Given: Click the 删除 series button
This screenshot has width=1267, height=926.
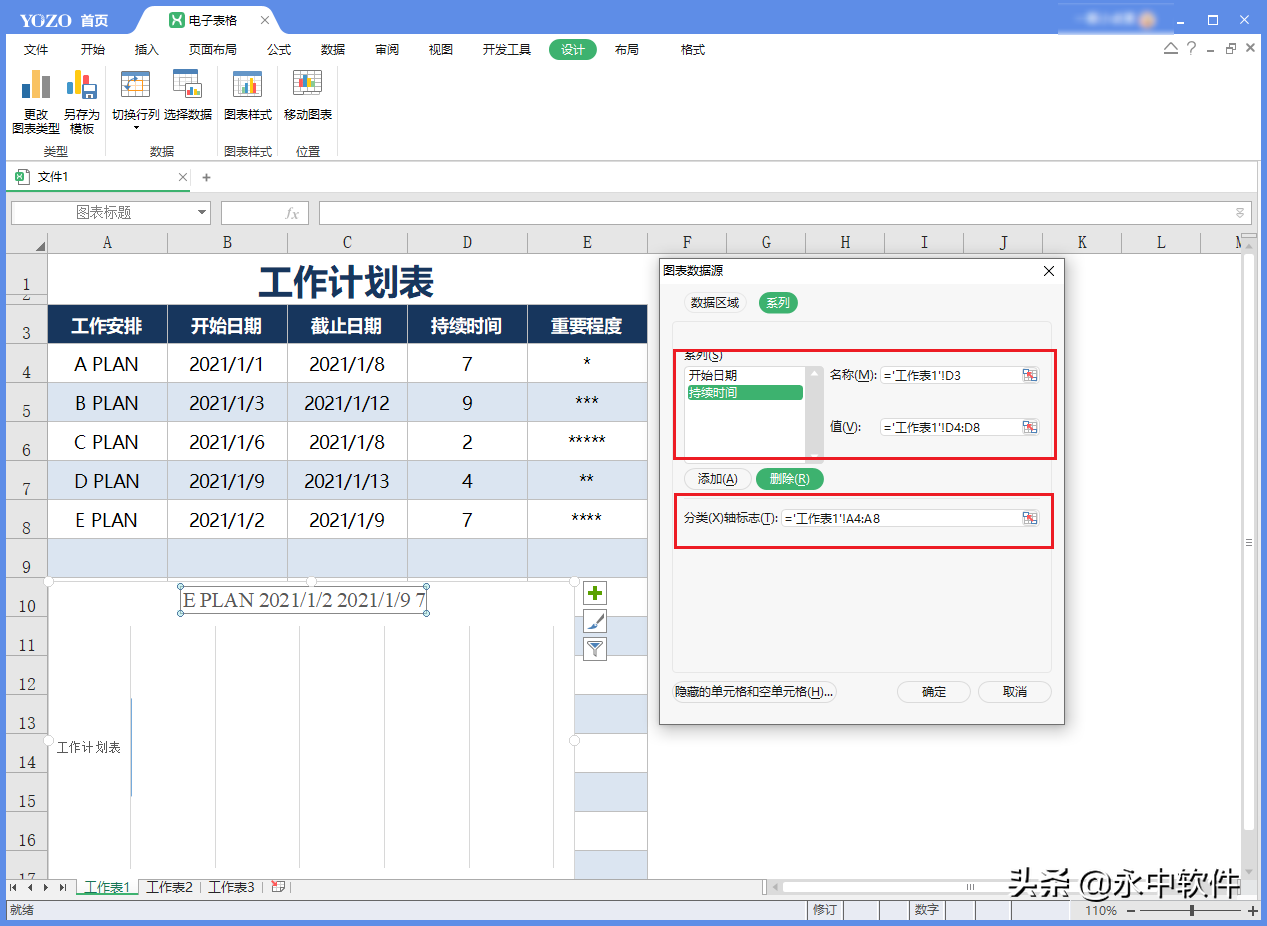Looking at the screenshot, I should [789, 479].
